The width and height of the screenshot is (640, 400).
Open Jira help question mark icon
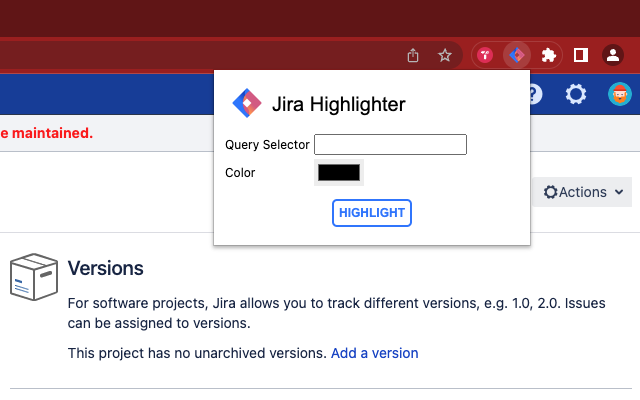(x=536, y=94)
